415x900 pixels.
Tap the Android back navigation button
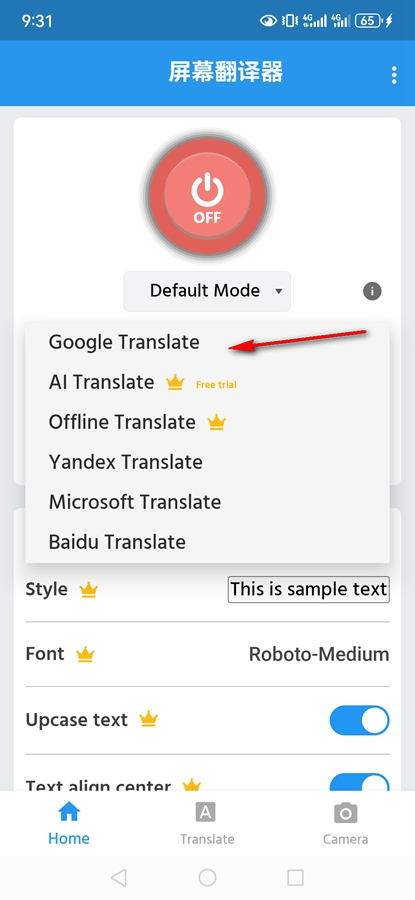click(x=118, y=877)
